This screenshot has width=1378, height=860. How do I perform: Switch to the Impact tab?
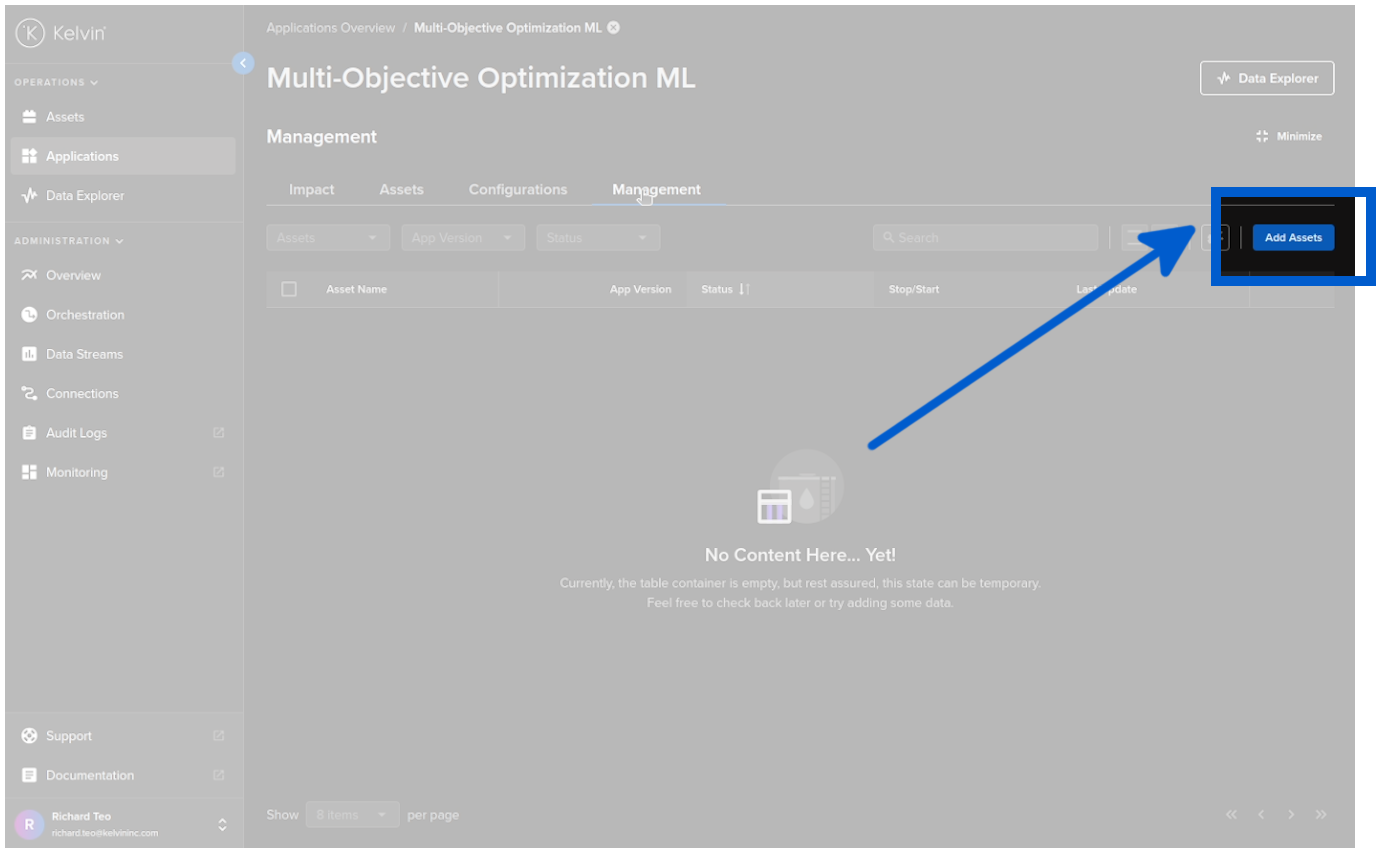pyautogui.click(x=311, y=189)
